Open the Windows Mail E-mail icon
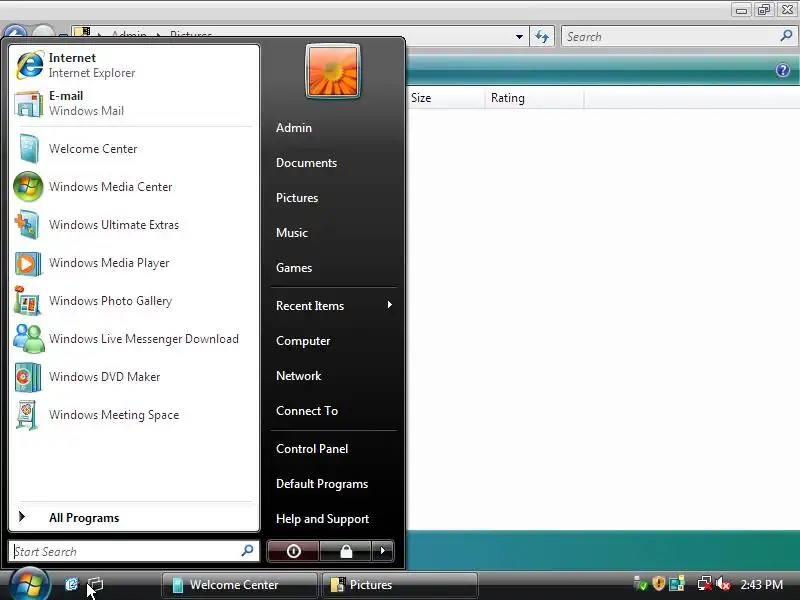This screenshot has height=600, width=800. [x=29, y=104]
